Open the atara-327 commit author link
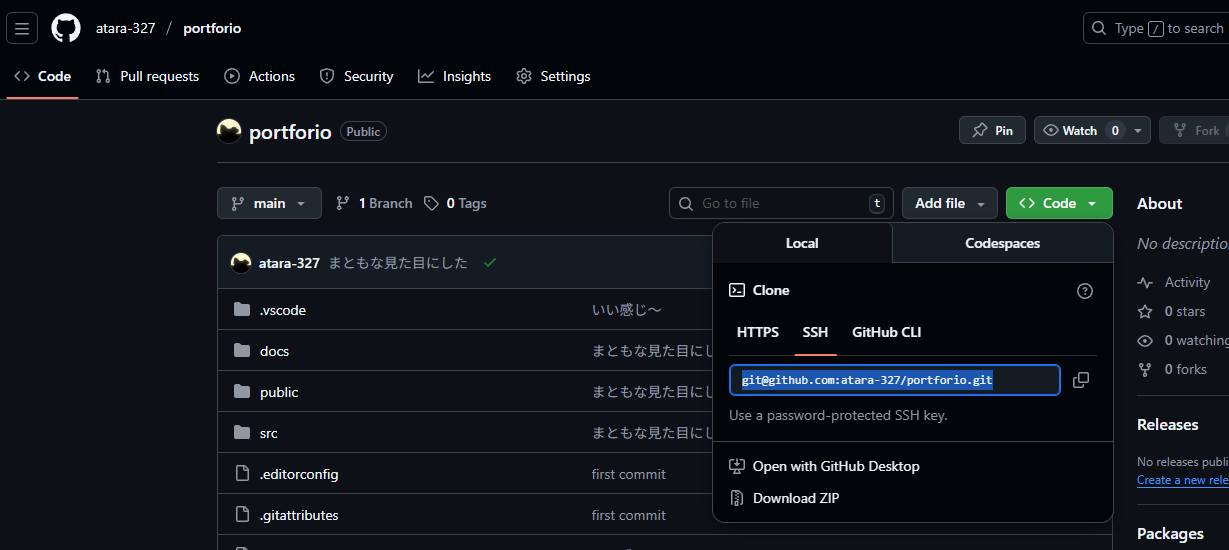The width and height of the screenshot is (1229, 550). click(289, 263)
